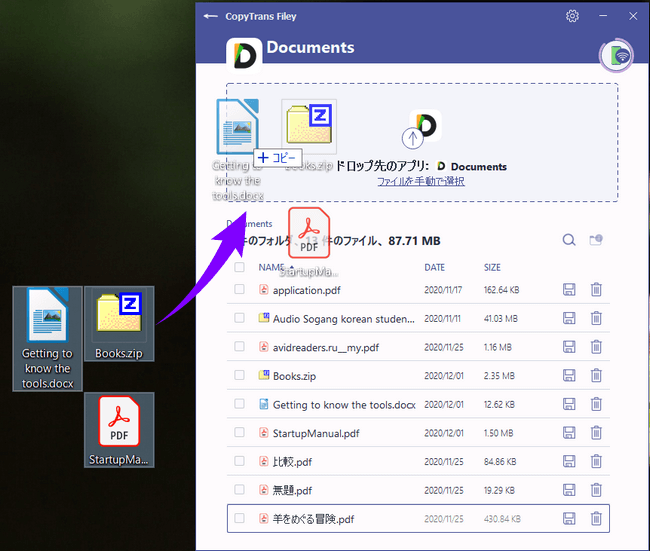This screenshot has height=551, width=650.
Task: Save Getting to know the tools.docx
Action: [569, 404]
